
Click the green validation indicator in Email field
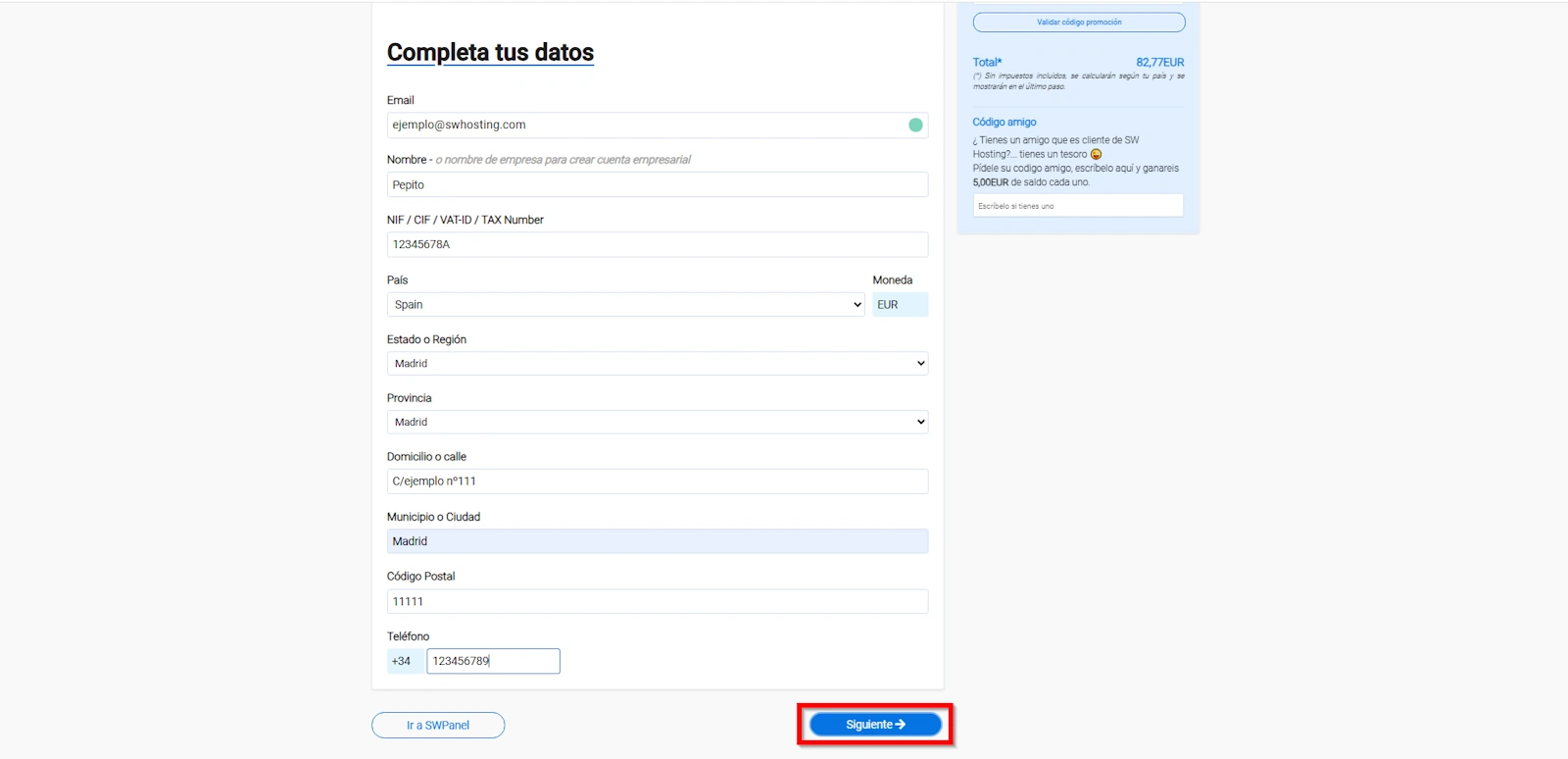click(x=915, y=125)
